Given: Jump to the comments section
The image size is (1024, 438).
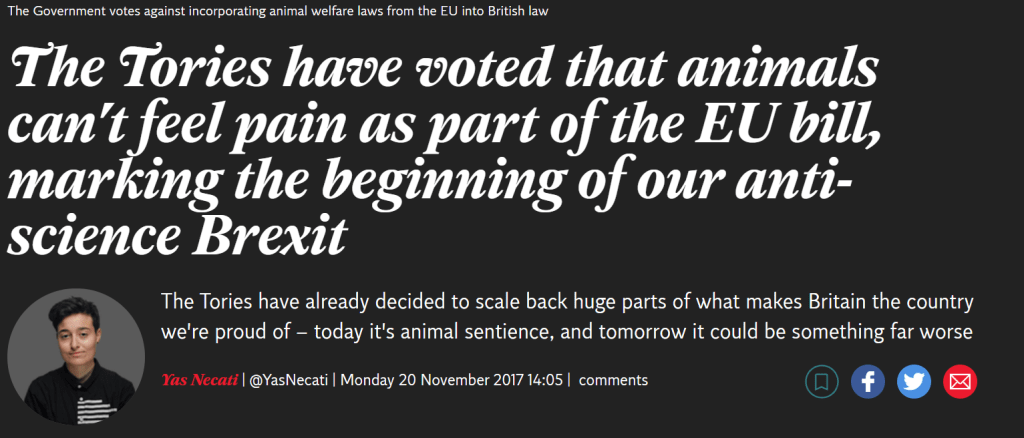Looking at the screenshot, I should coord(613,380).
